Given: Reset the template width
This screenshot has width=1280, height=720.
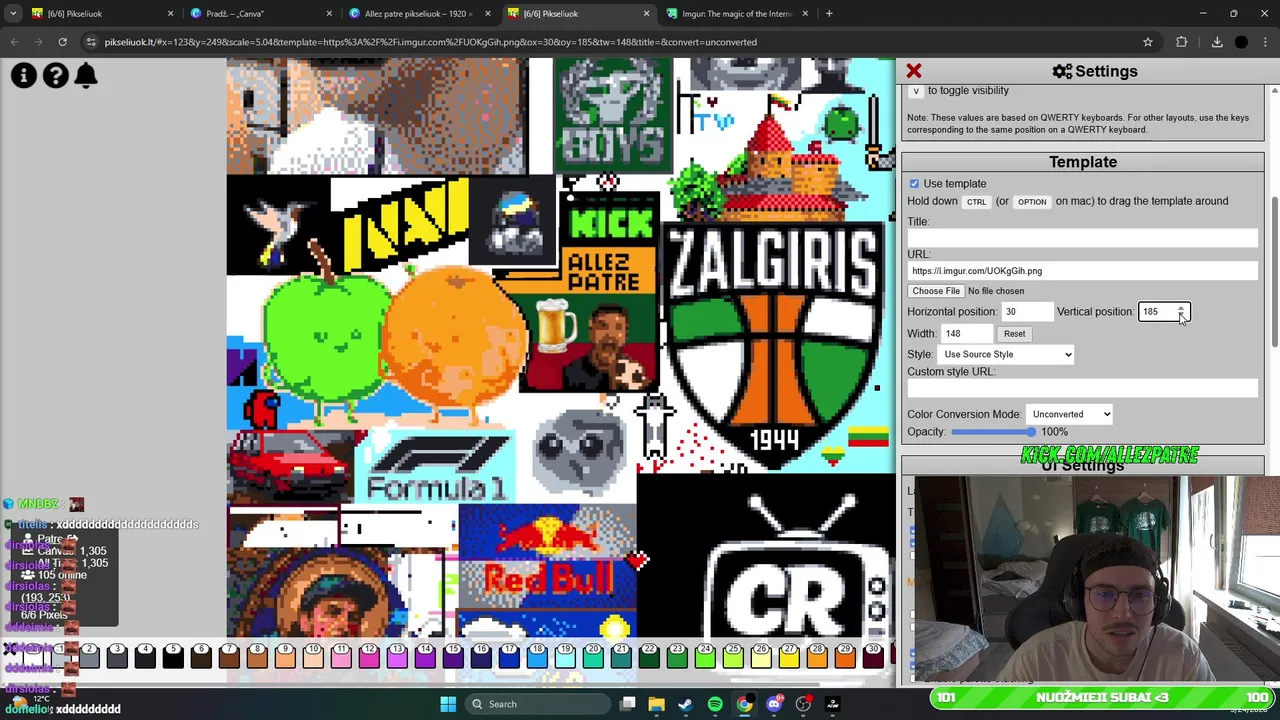Looking at the screenshot, I should 1014,334.
